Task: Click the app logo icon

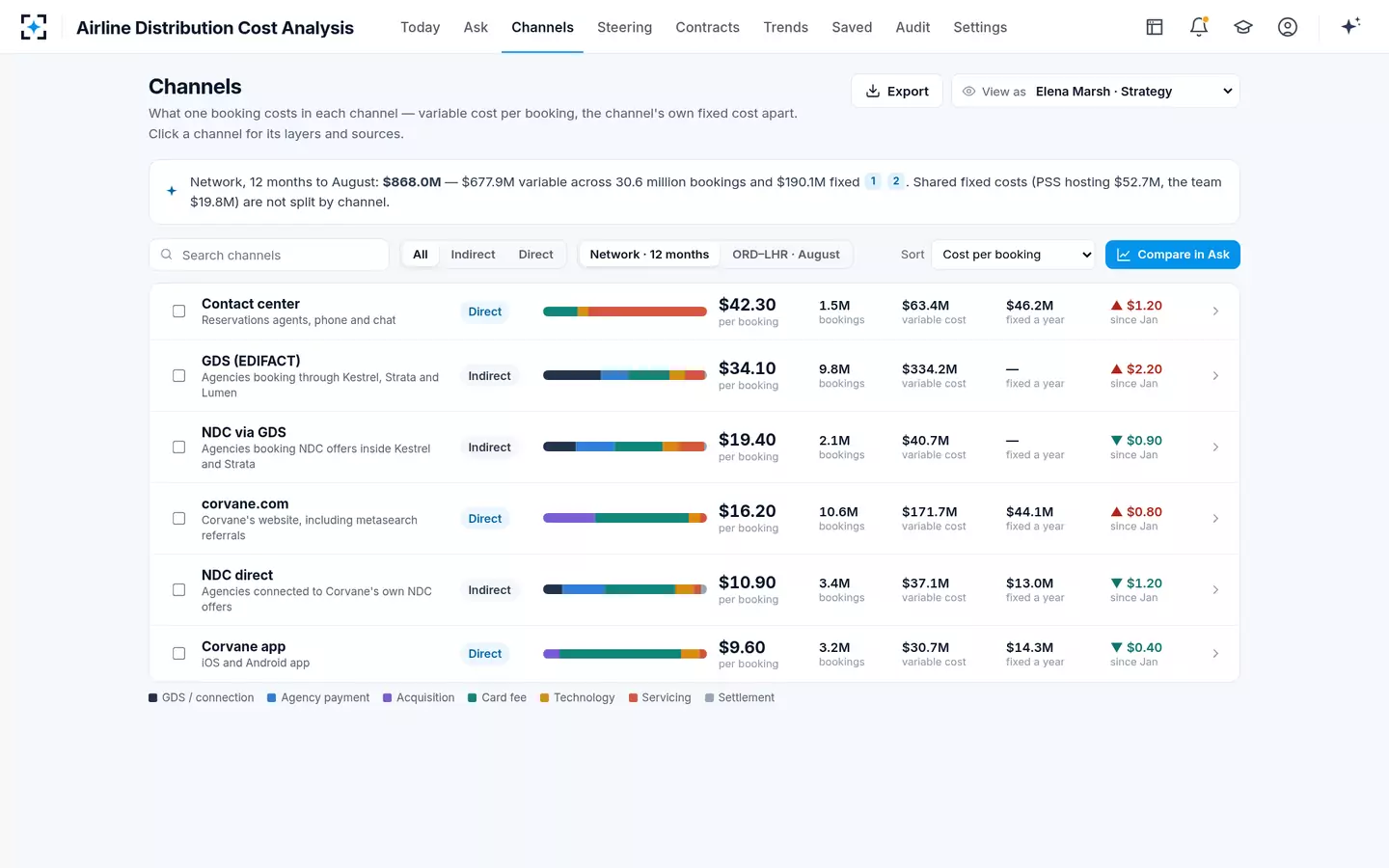Action: 34,27
